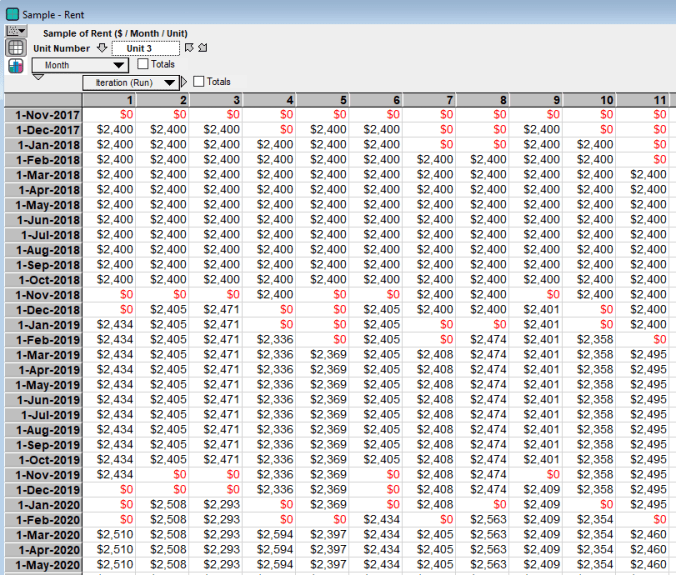Click $2,369 cell in 1-Mar-2019 column 5
676x575 pixels.
(323, 354)
